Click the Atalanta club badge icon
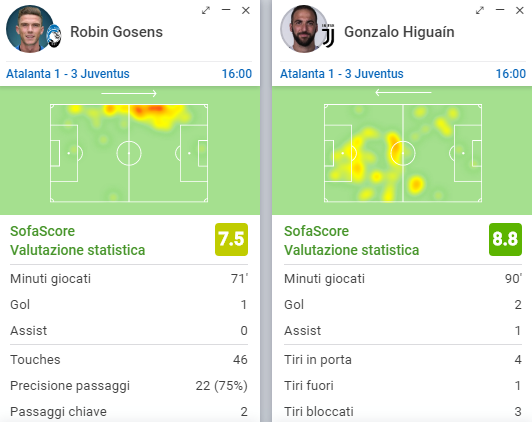Viewport: 532px width, 422px height. pos(54,36)
